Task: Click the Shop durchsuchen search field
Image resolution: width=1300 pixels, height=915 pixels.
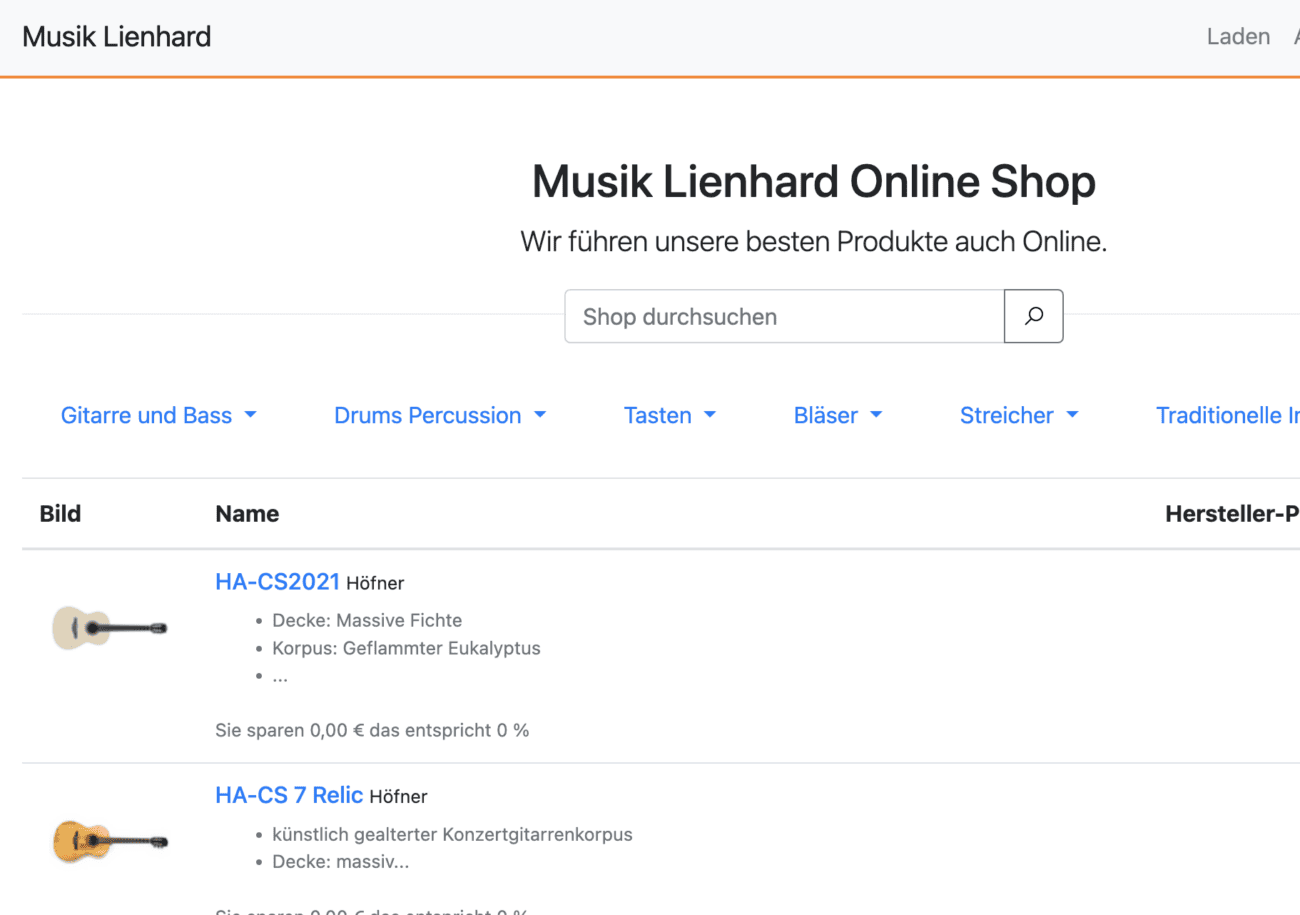Action: [784, 316]
